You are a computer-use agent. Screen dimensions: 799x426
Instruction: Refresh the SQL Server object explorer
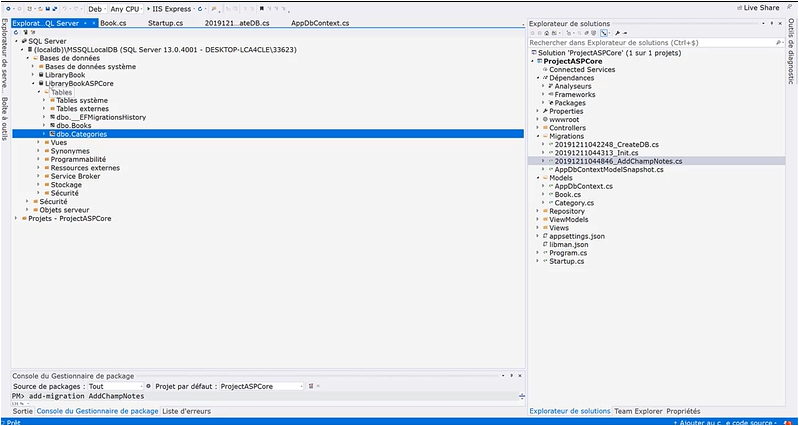tap(16, 32)
